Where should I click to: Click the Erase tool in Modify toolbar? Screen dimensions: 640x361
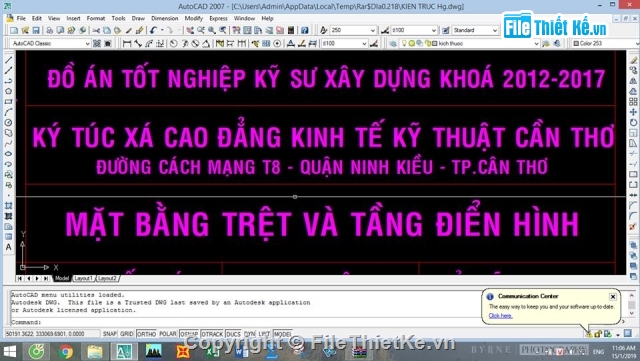633,60
